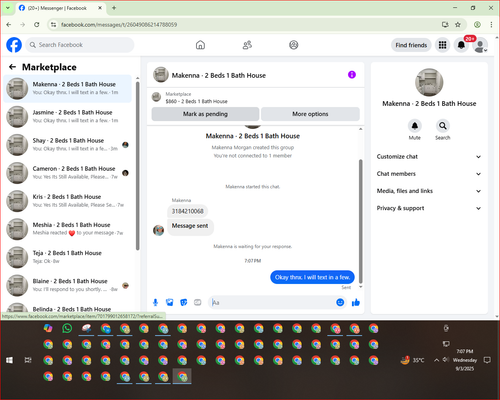Image resolution: width=500 pixels, height=400 pixels.
Task: Open the Home tab icon
Action: tap(200, 45)
